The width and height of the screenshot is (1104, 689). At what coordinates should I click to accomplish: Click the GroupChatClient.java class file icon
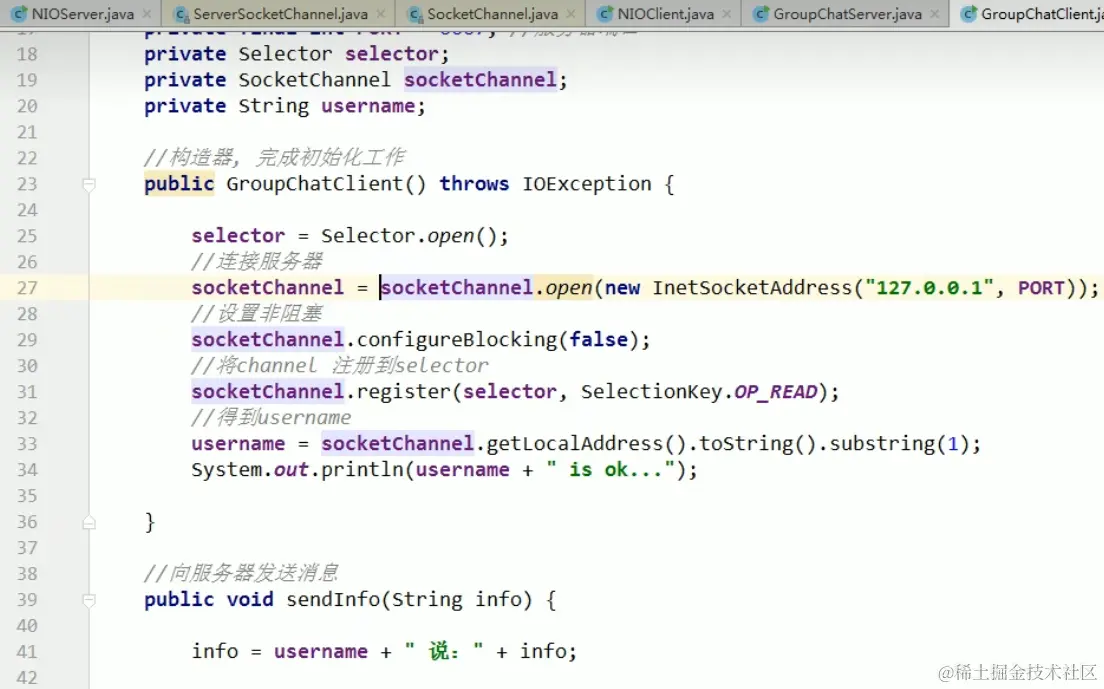pyautogui.click(x=969, y=14)
